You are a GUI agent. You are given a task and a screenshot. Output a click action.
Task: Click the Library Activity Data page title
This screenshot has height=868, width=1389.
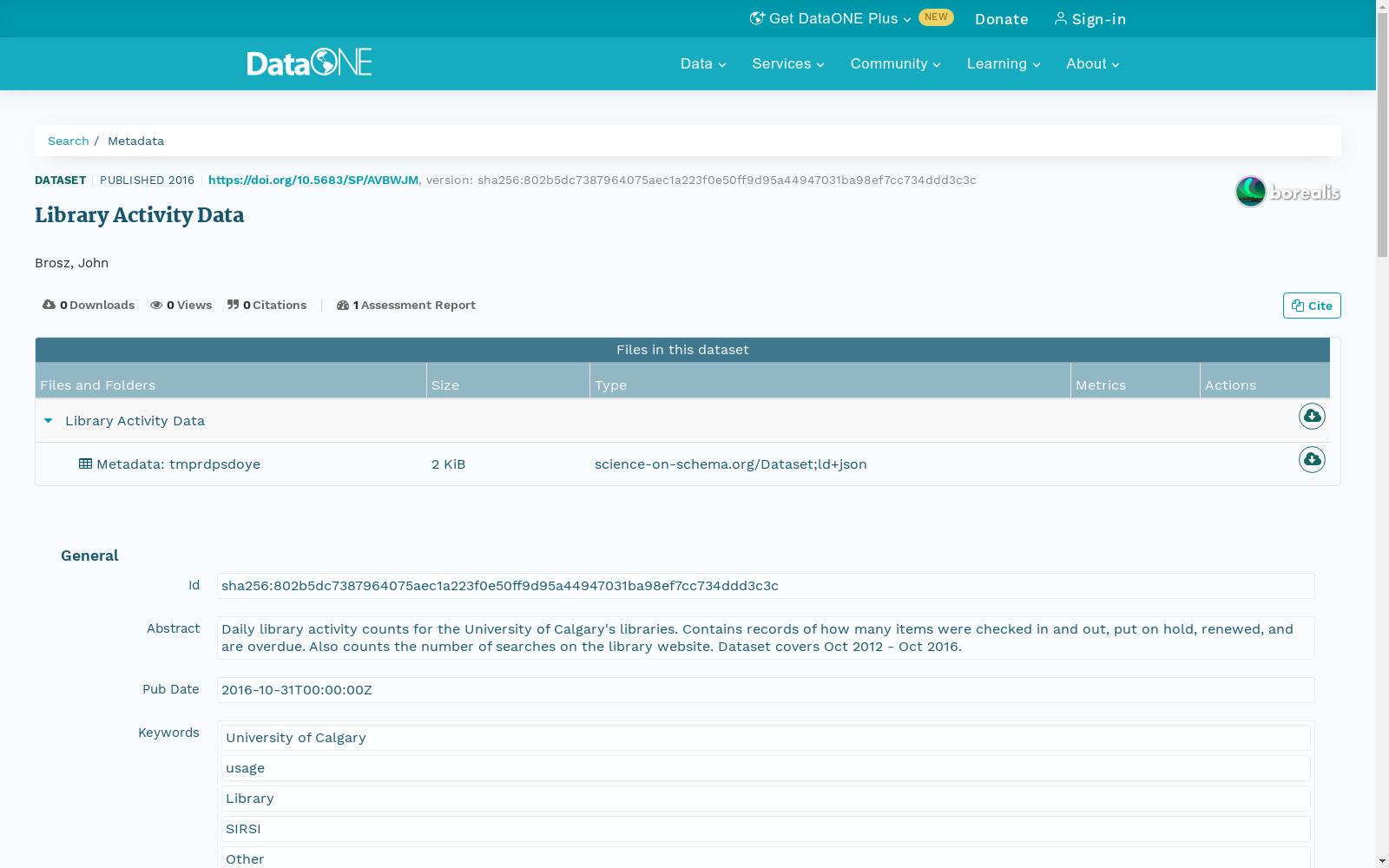[x=139, y=215]
